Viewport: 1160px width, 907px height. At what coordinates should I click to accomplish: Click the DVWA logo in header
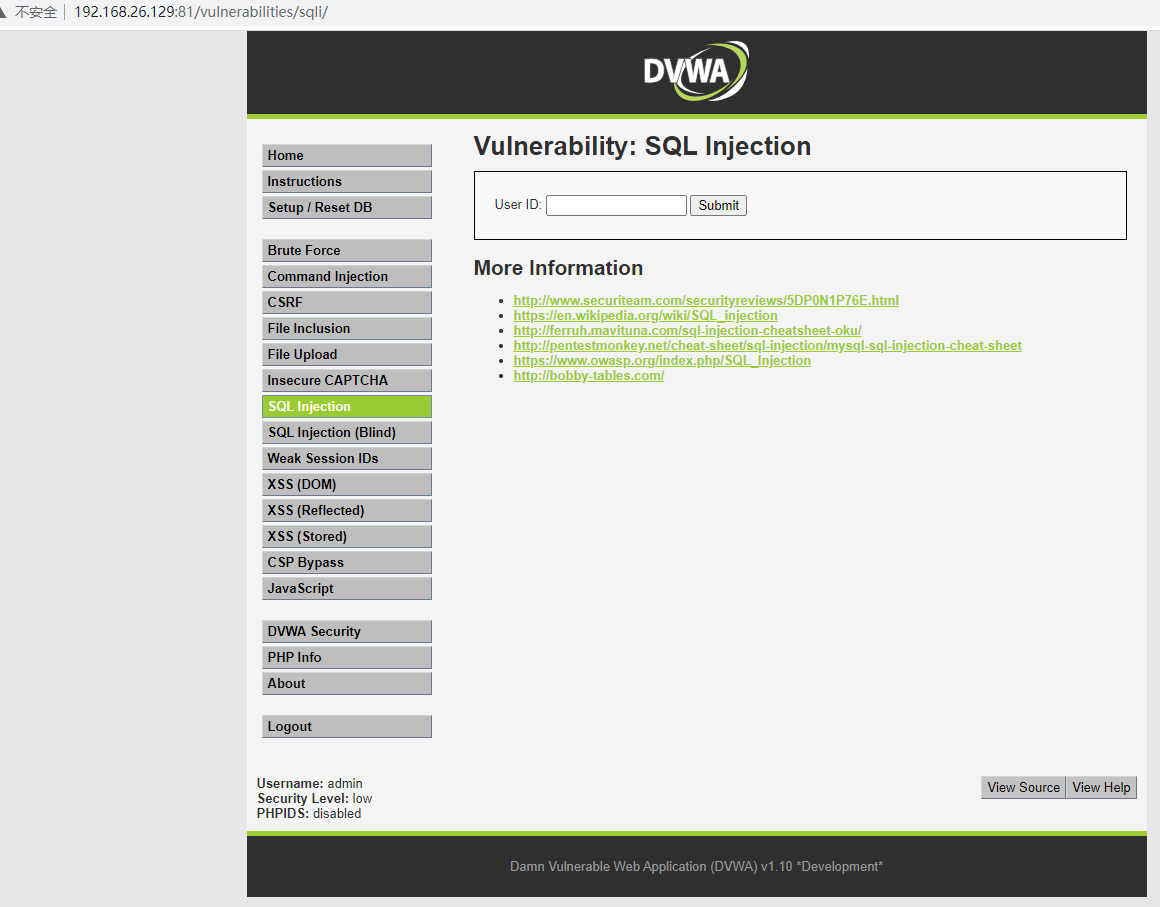[695, 71]
